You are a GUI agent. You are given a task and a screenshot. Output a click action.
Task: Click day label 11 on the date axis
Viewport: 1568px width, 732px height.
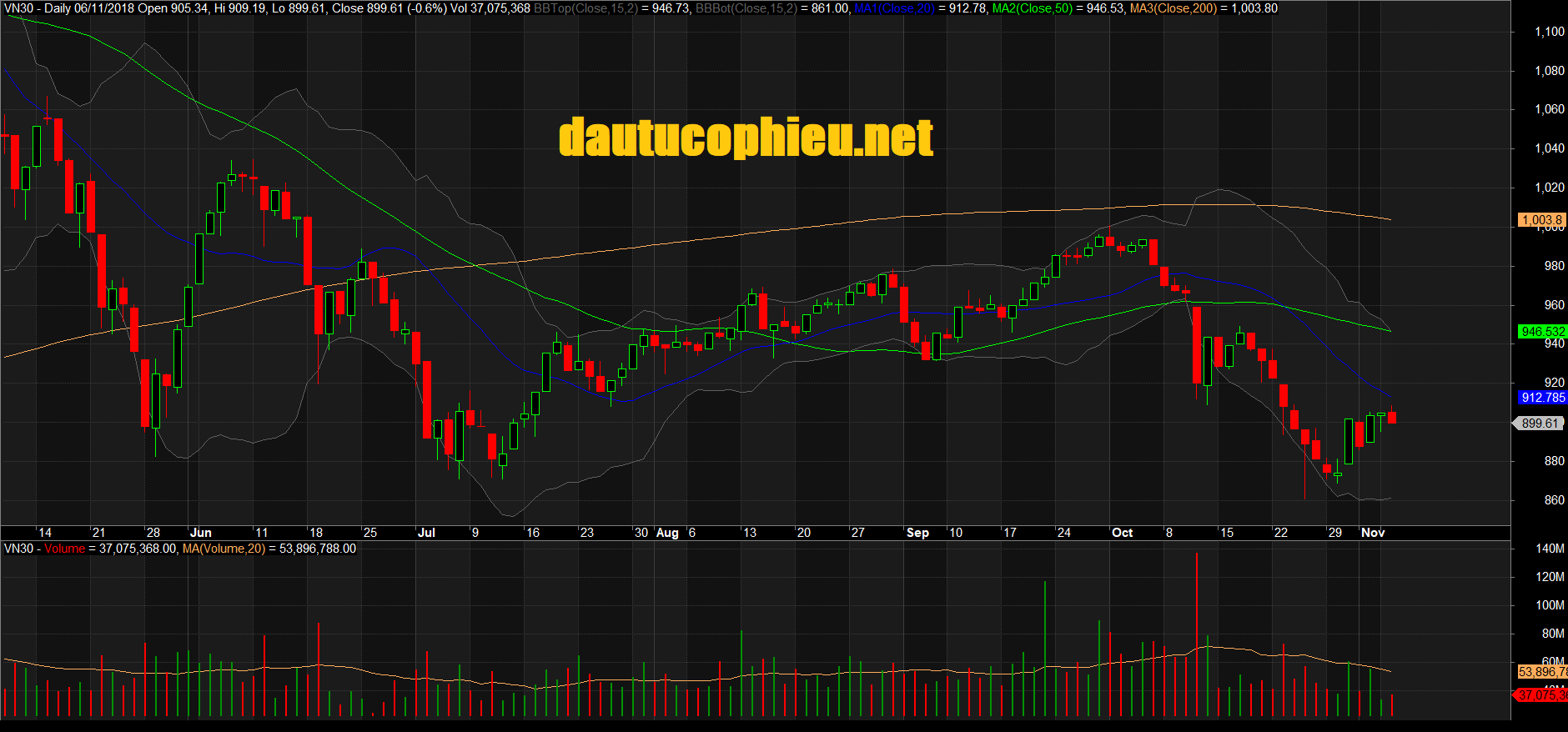(x=261, y=533)
